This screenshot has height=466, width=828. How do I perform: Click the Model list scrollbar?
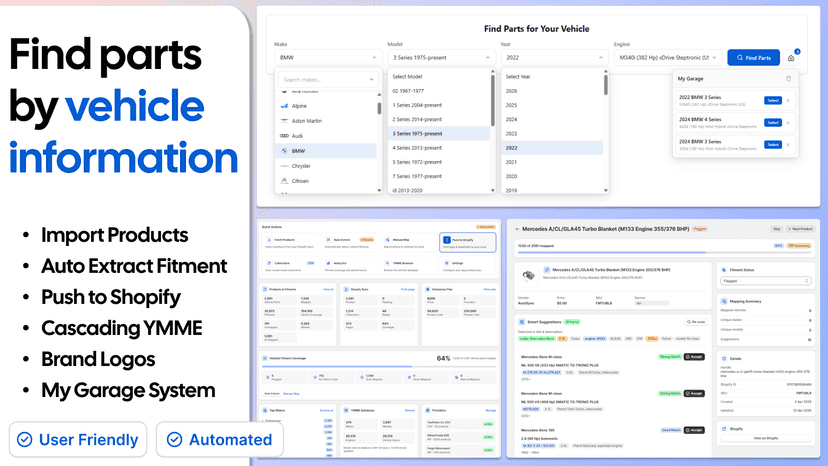[493, 100]
